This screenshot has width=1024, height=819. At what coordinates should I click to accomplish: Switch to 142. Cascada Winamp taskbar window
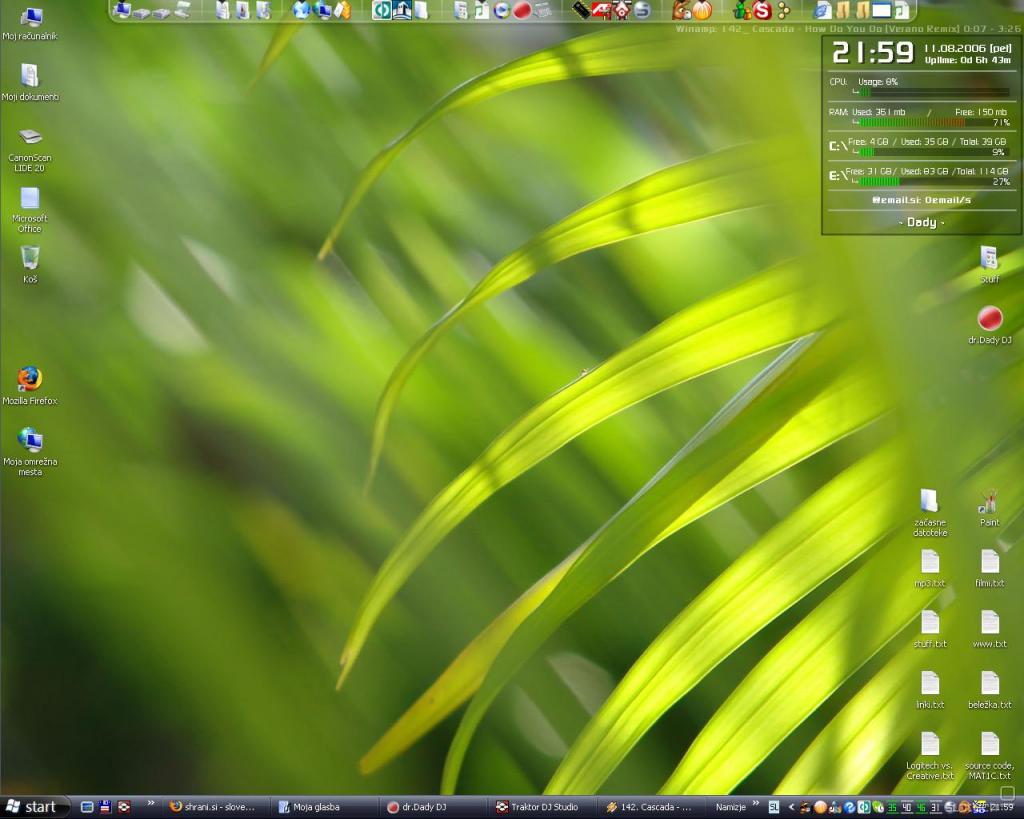pyautogui.click(x=650, y=807)
